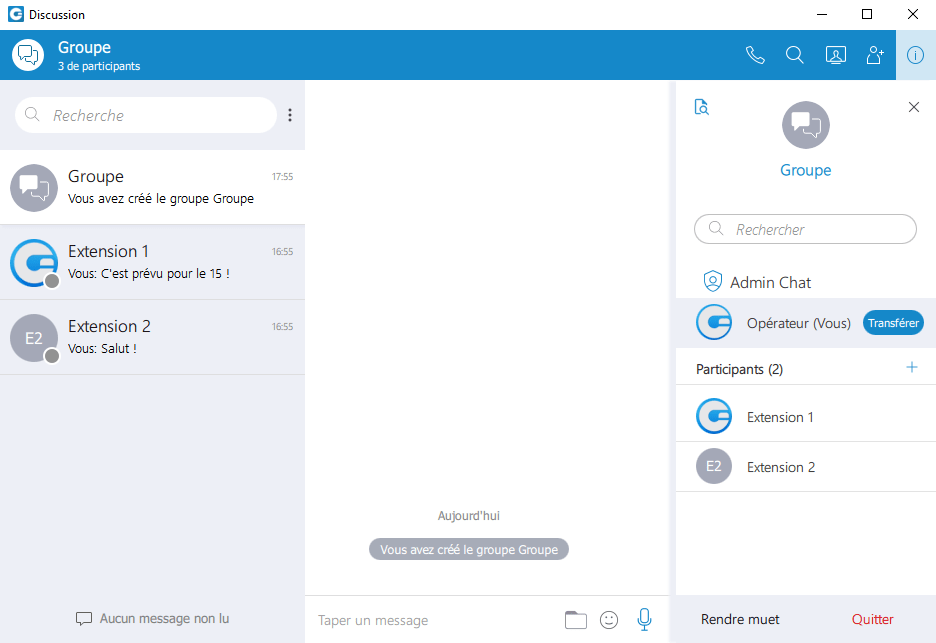Screen dimensions: 936x643
Task: Click Quitter to leave the group
Action: click(x=872, y=619)
